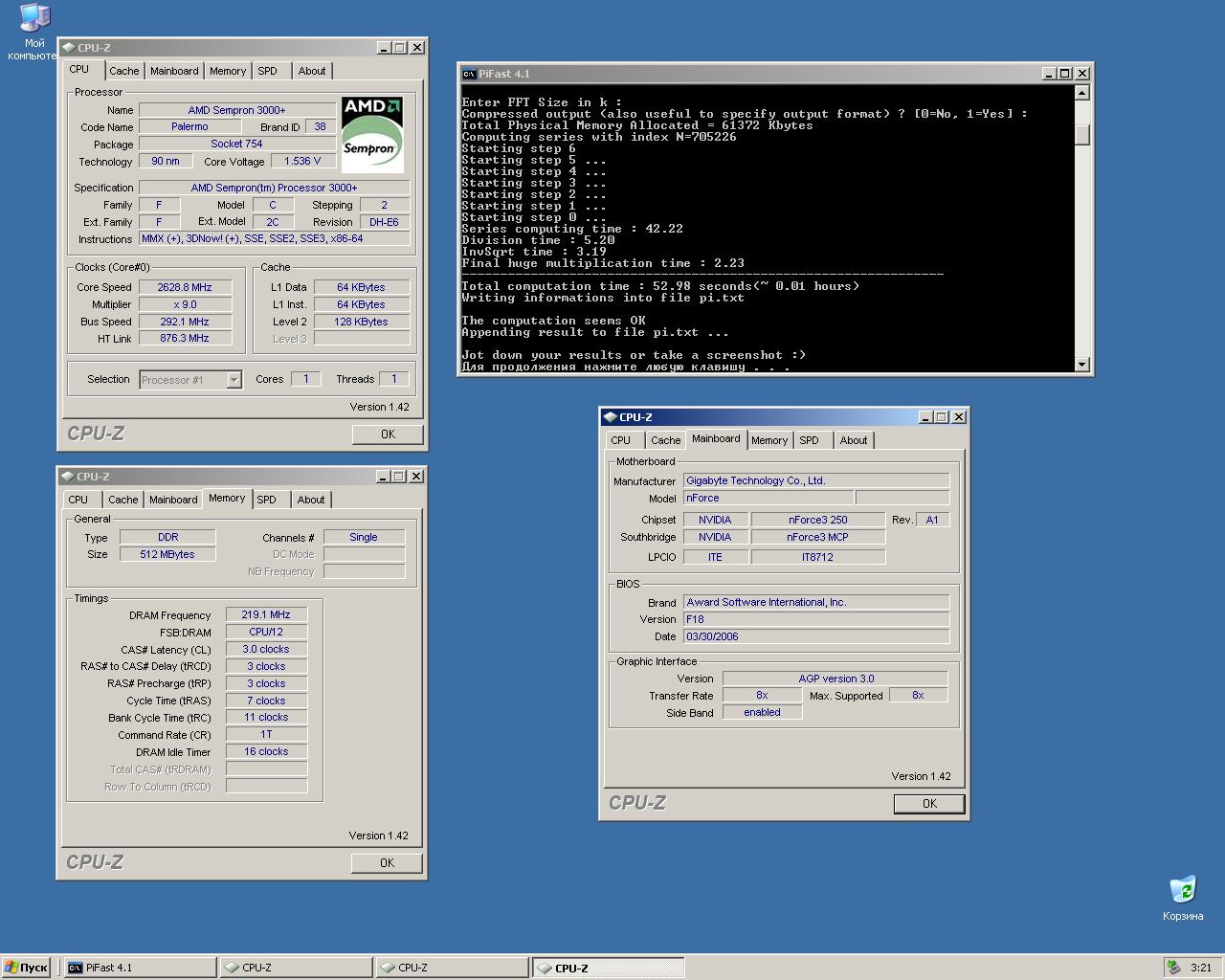Click the Code Name field Palermo
This screenshot has width=1225, height=980.
pyautogui.click(x=189, y=126)
